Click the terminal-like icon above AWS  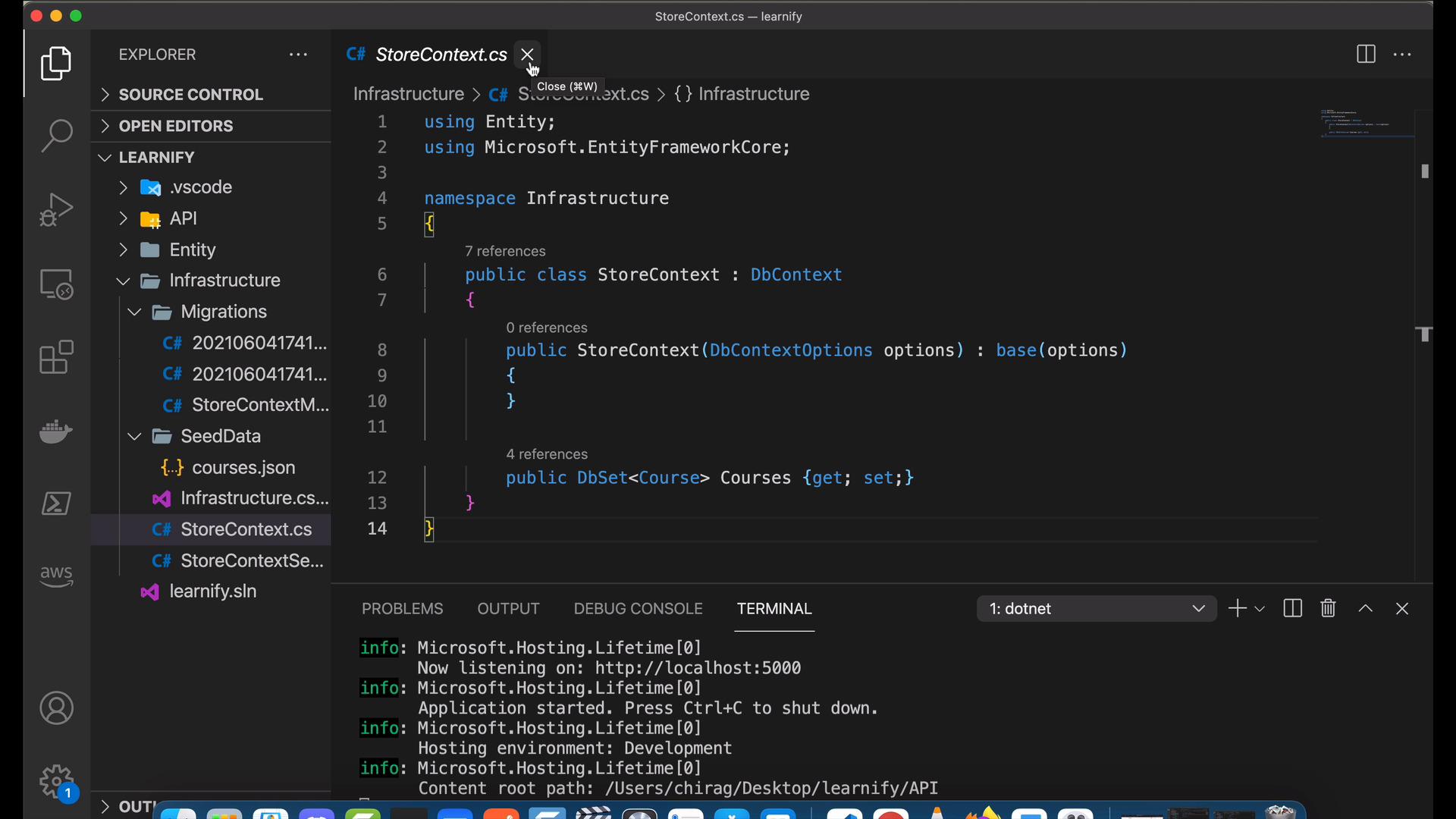pos(56,504)
